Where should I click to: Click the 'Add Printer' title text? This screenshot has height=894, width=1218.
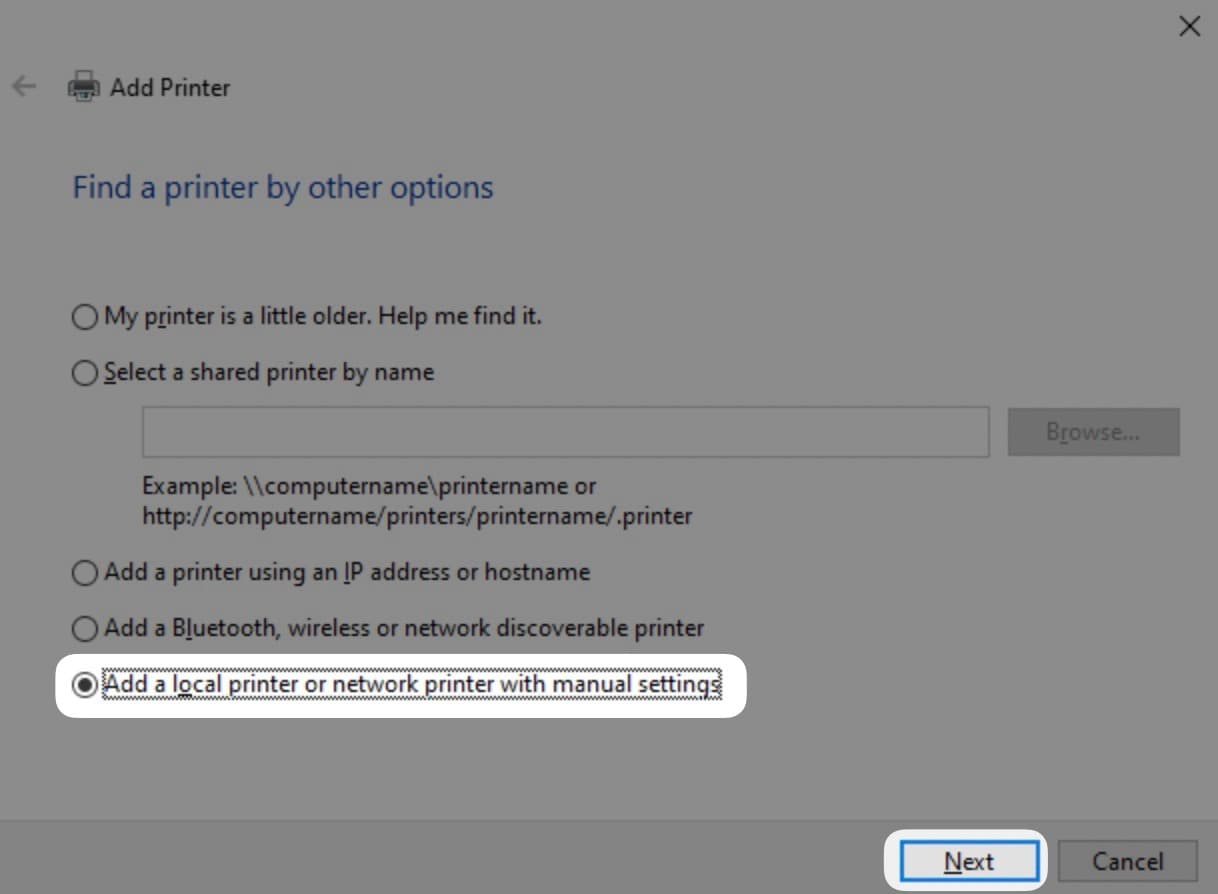170,88
